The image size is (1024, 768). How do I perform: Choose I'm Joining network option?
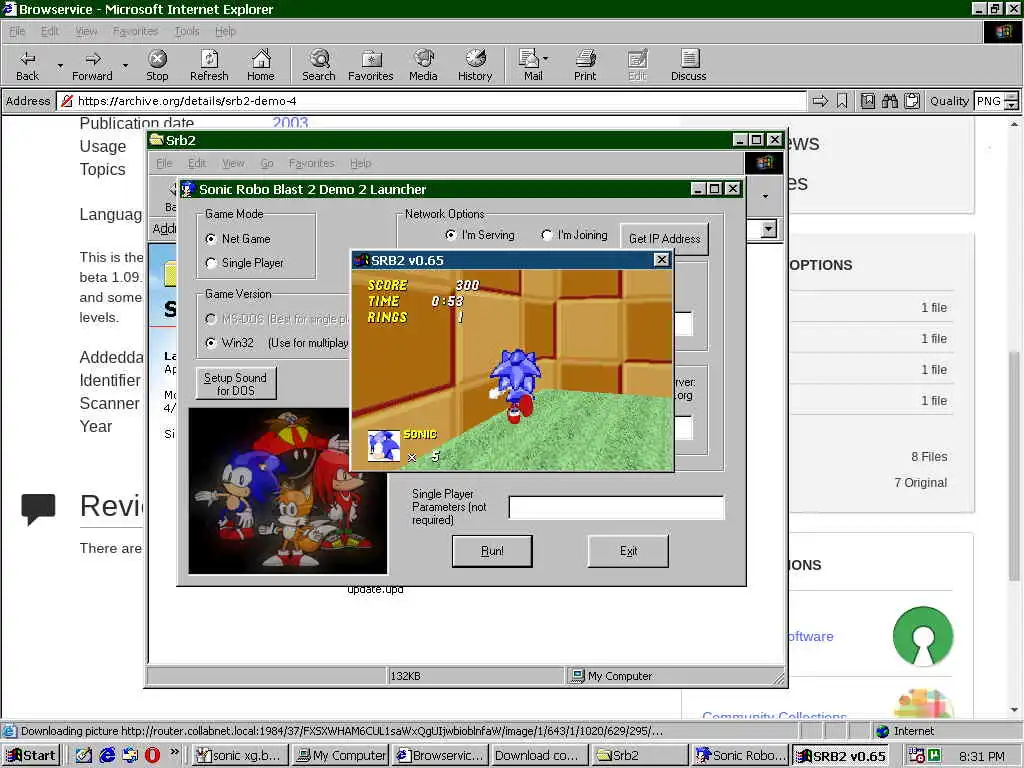pos(547,234)
